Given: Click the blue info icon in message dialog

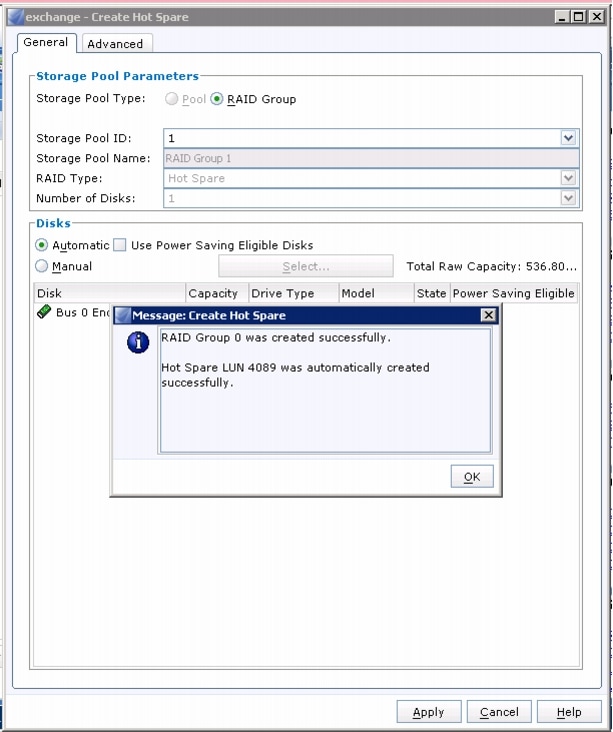Looking at the screenshot, I should 138,342.
